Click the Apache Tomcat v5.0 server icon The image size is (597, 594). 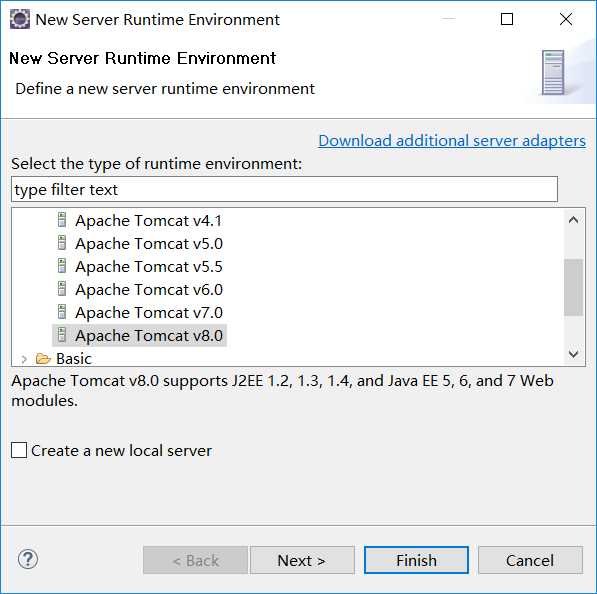[x=62, y=243]
